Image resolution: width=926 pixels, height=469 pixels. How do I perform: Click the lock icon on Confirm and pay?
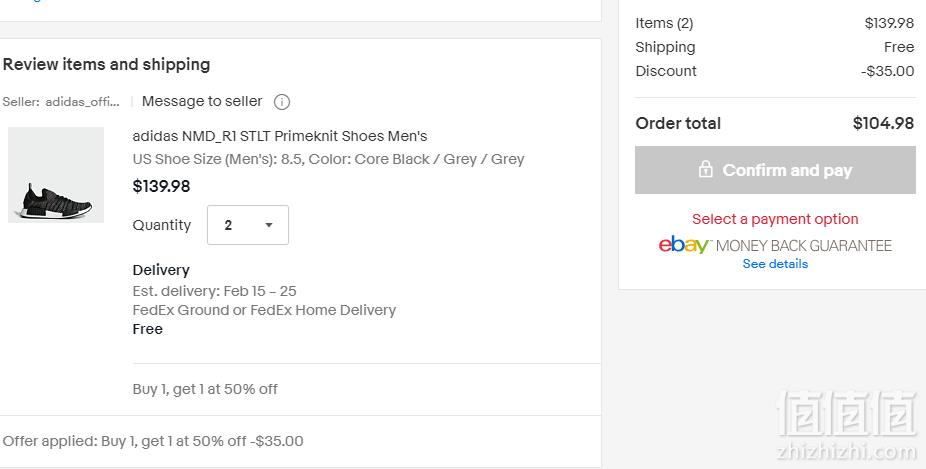click(705, 170)
